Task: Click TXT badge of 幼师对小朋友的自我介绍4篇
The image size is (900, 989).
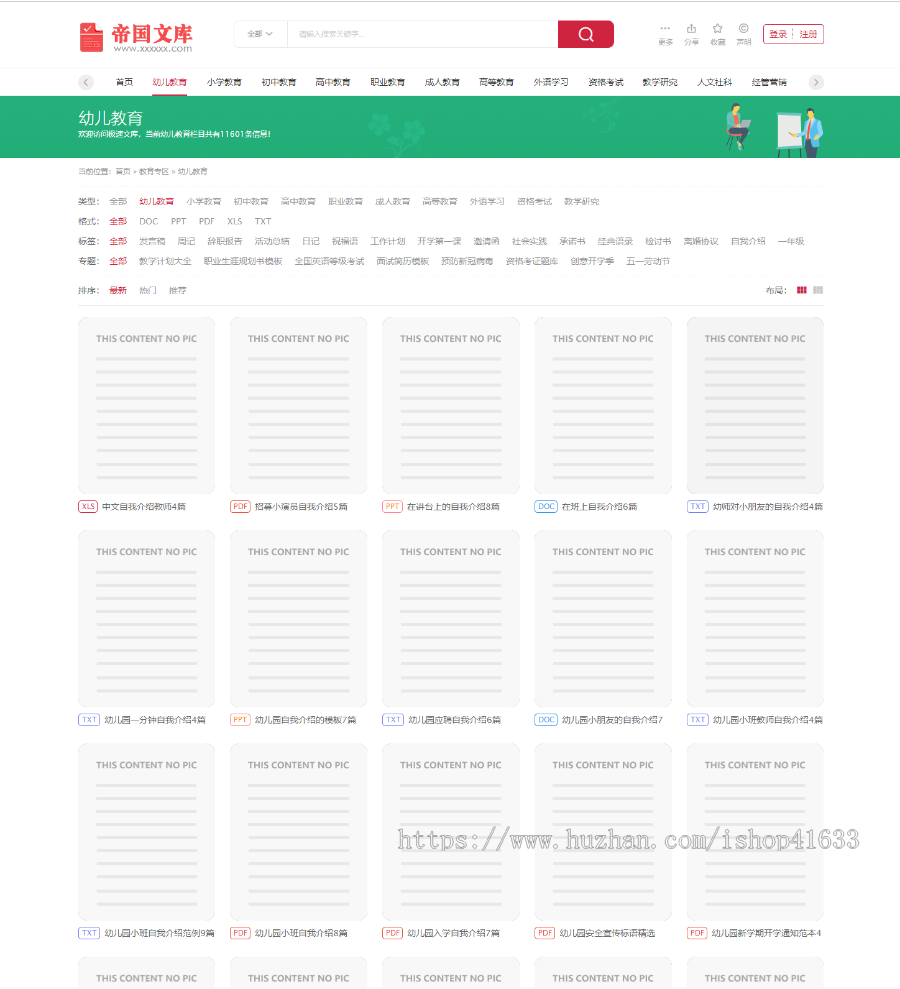Action: pos(698,506)
